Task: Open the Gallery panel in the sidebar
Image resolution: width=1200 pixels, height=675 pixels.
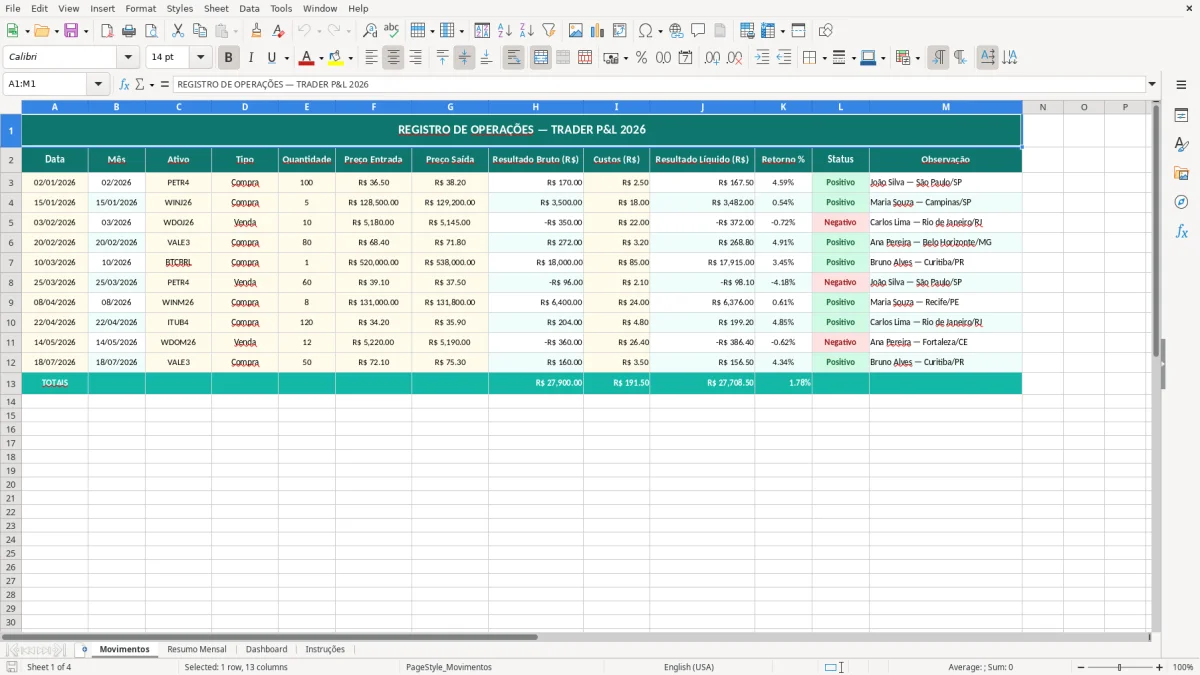Action: 1181,173
